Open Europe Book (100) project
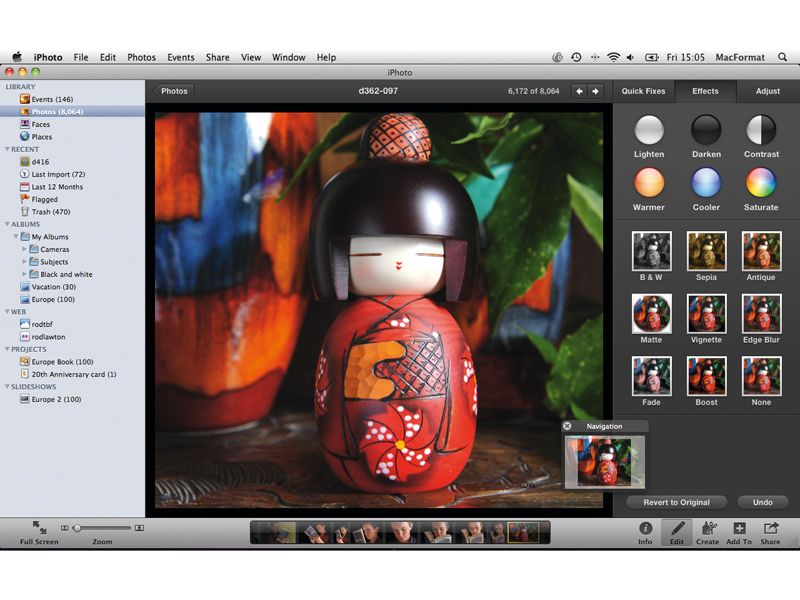Screen dimensions: 800x600 (x=56, y=362)
